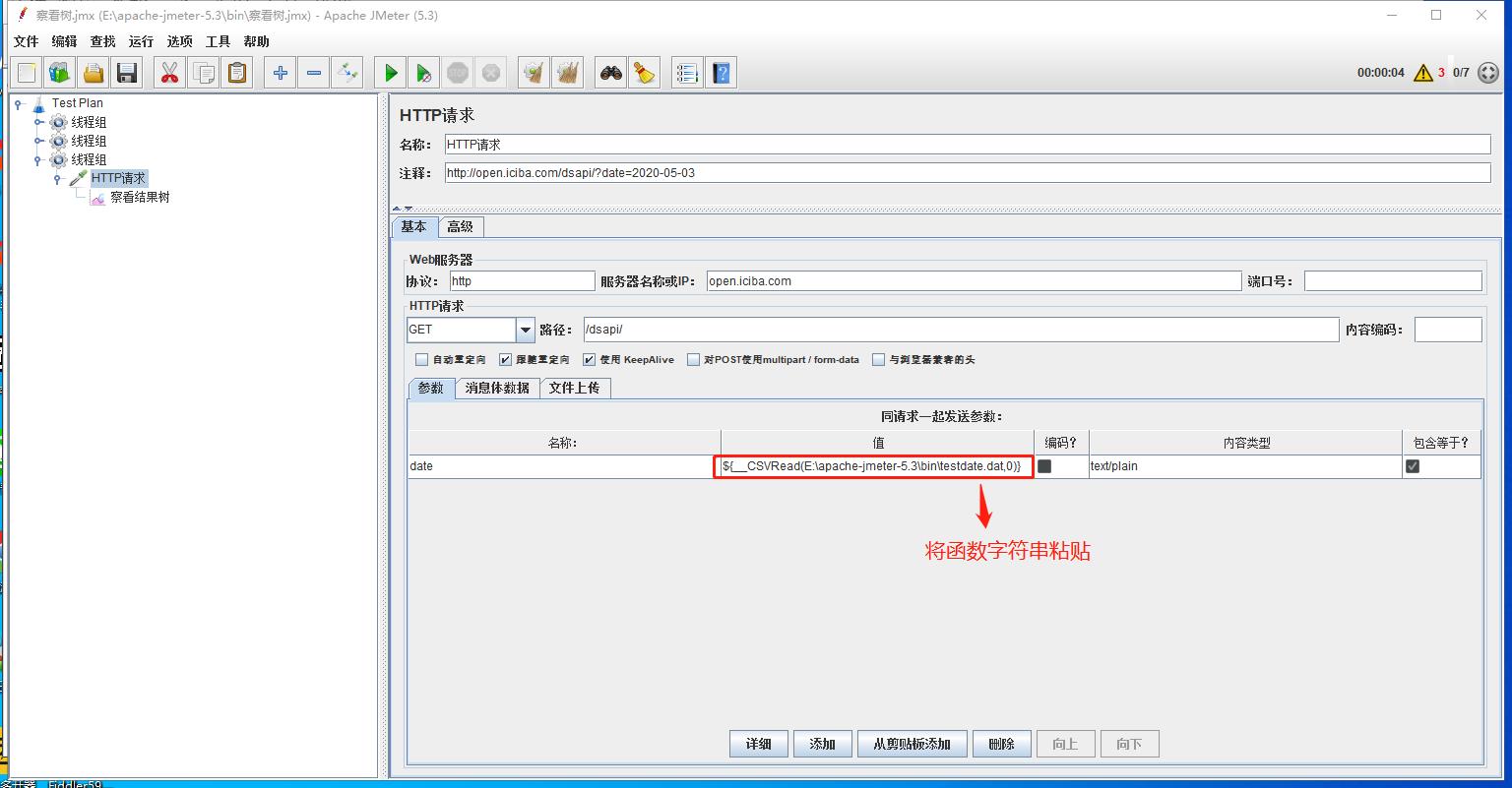The height and width of the screenshot is (788, 1512).
Task: Open the 文件 menu
Action: 26,41
